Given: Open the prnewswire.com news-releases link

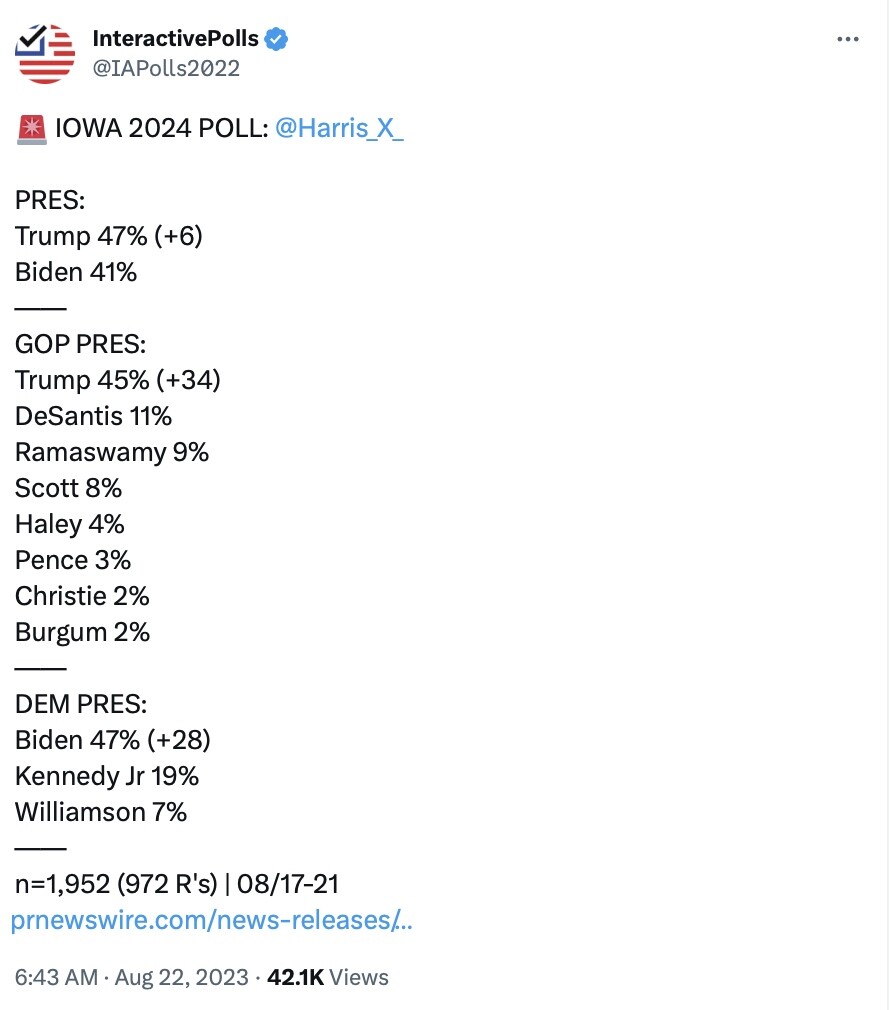Looking at the screenshot, I should [x=211, y=920].
